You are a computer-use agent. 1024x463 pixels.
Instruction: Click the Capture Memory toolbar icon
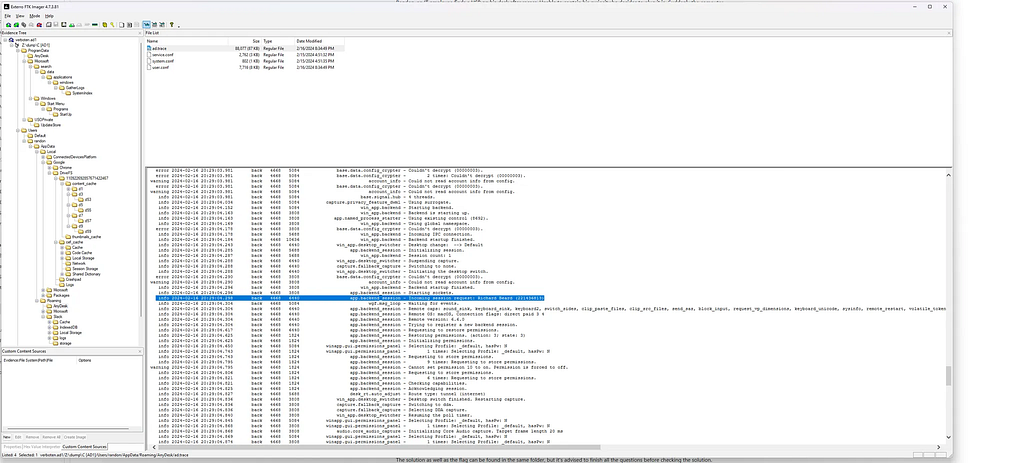[x=95, y=25]
